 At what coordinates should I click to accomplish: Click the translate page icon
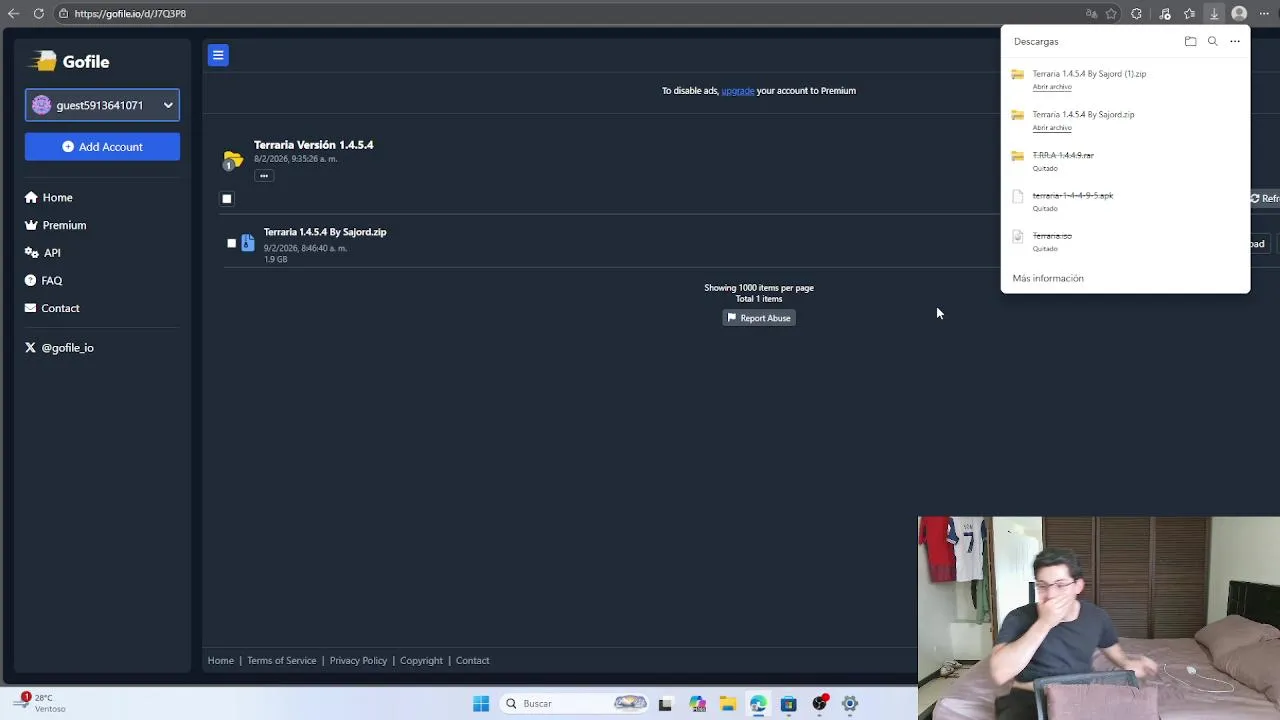pos(1091,14)
